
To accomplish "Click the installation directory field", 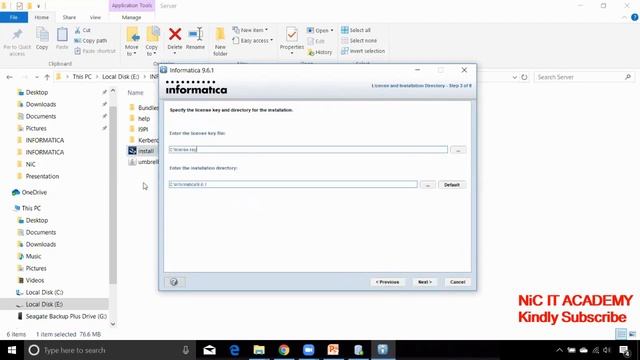I will point(293,184).
